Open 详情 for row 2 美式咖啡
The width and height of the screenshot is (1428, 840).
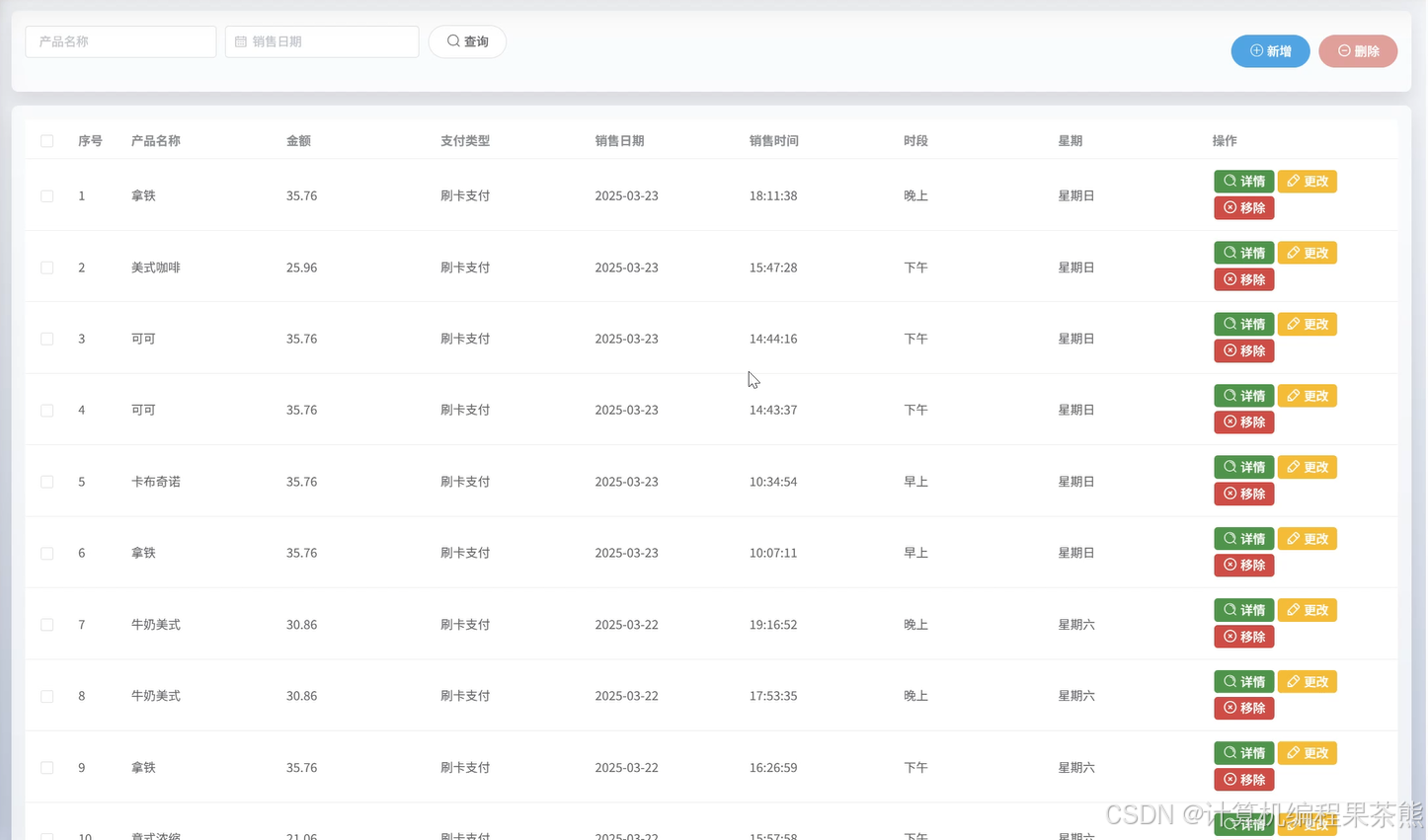tap(1243, 253)
